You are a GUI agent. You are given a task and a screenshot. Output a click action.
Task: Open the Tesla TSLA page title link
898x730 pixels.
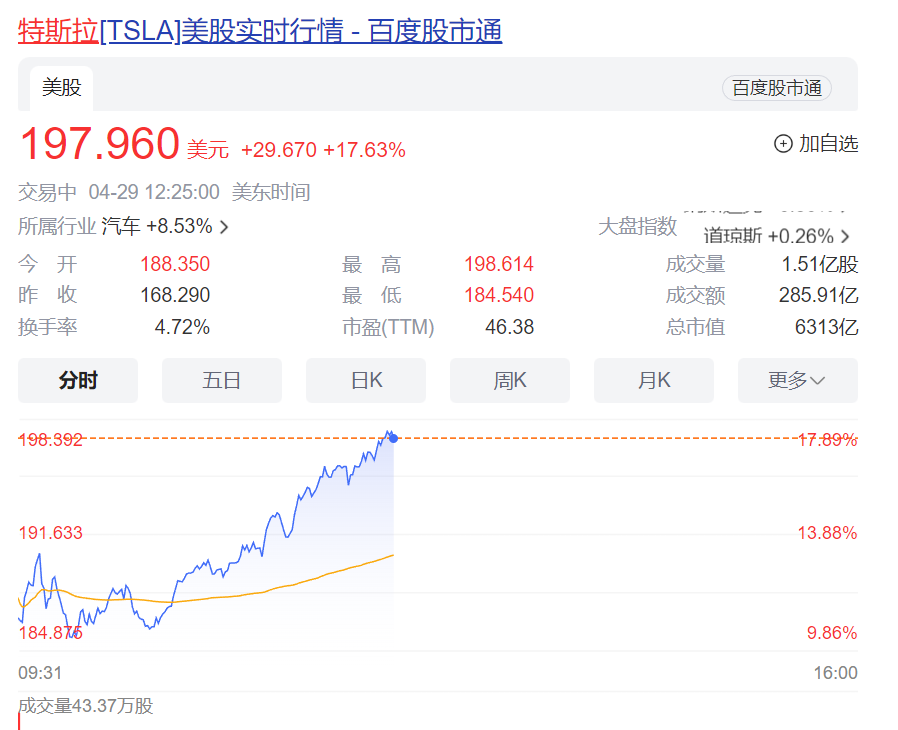tap(260, 31)
